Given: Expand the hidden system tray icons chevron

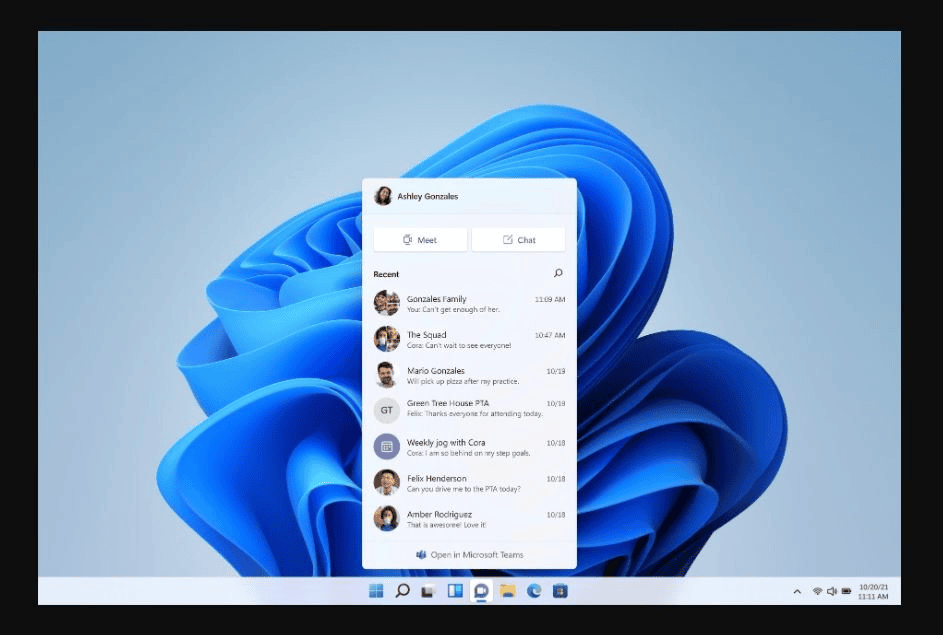Looking at the screenshot, I should [797, 592].
